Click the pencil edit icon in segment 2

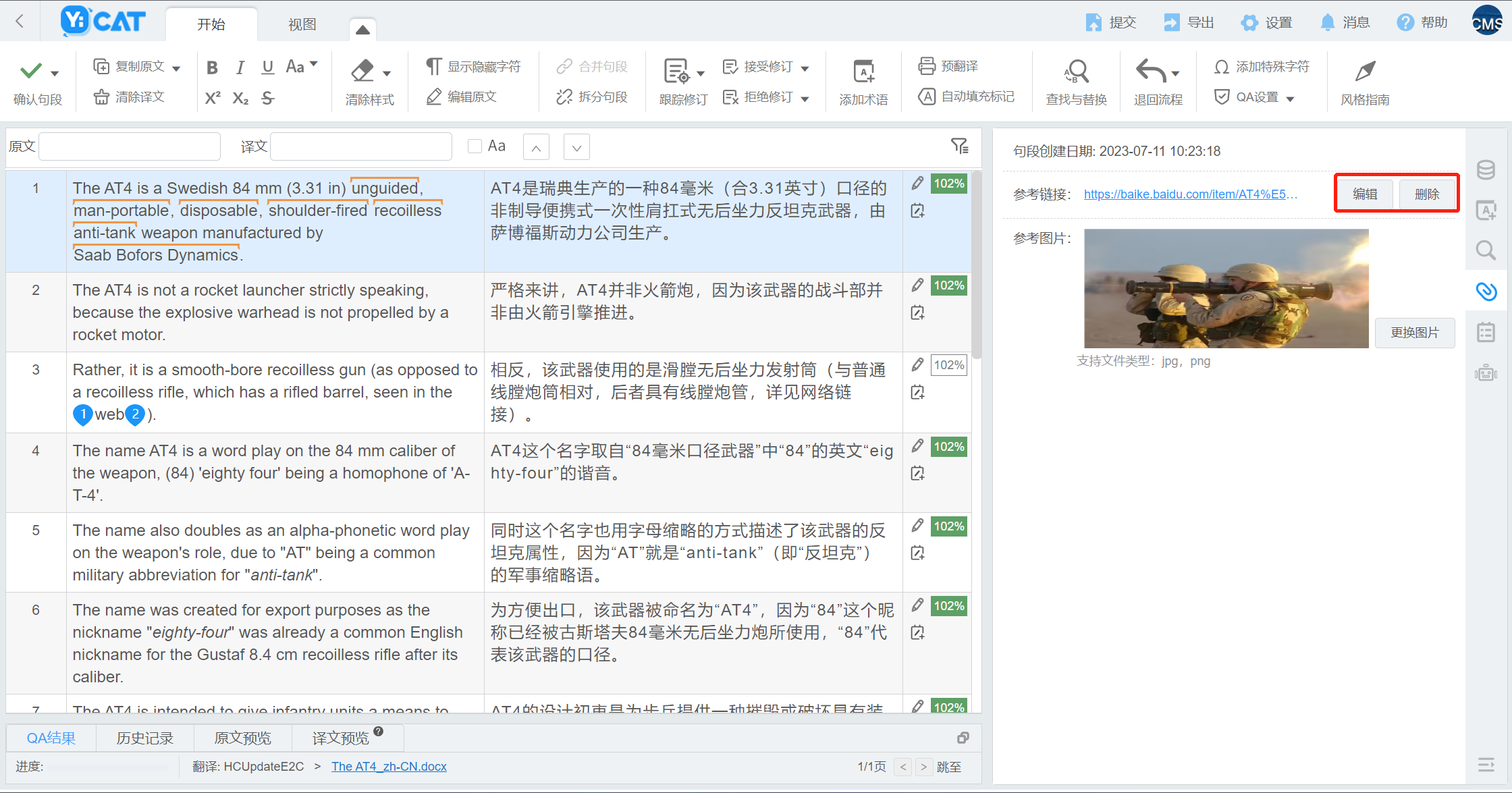click(x=917, y=285)
